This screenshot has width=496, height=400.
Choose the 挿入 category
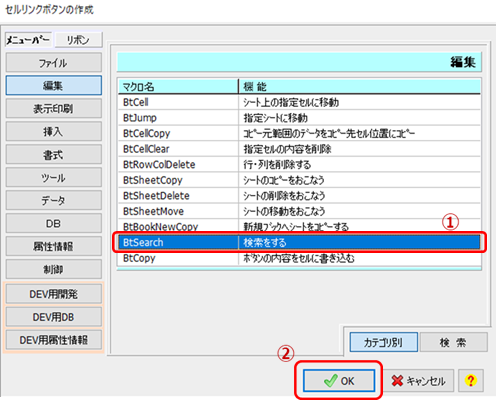pos(53,131)
